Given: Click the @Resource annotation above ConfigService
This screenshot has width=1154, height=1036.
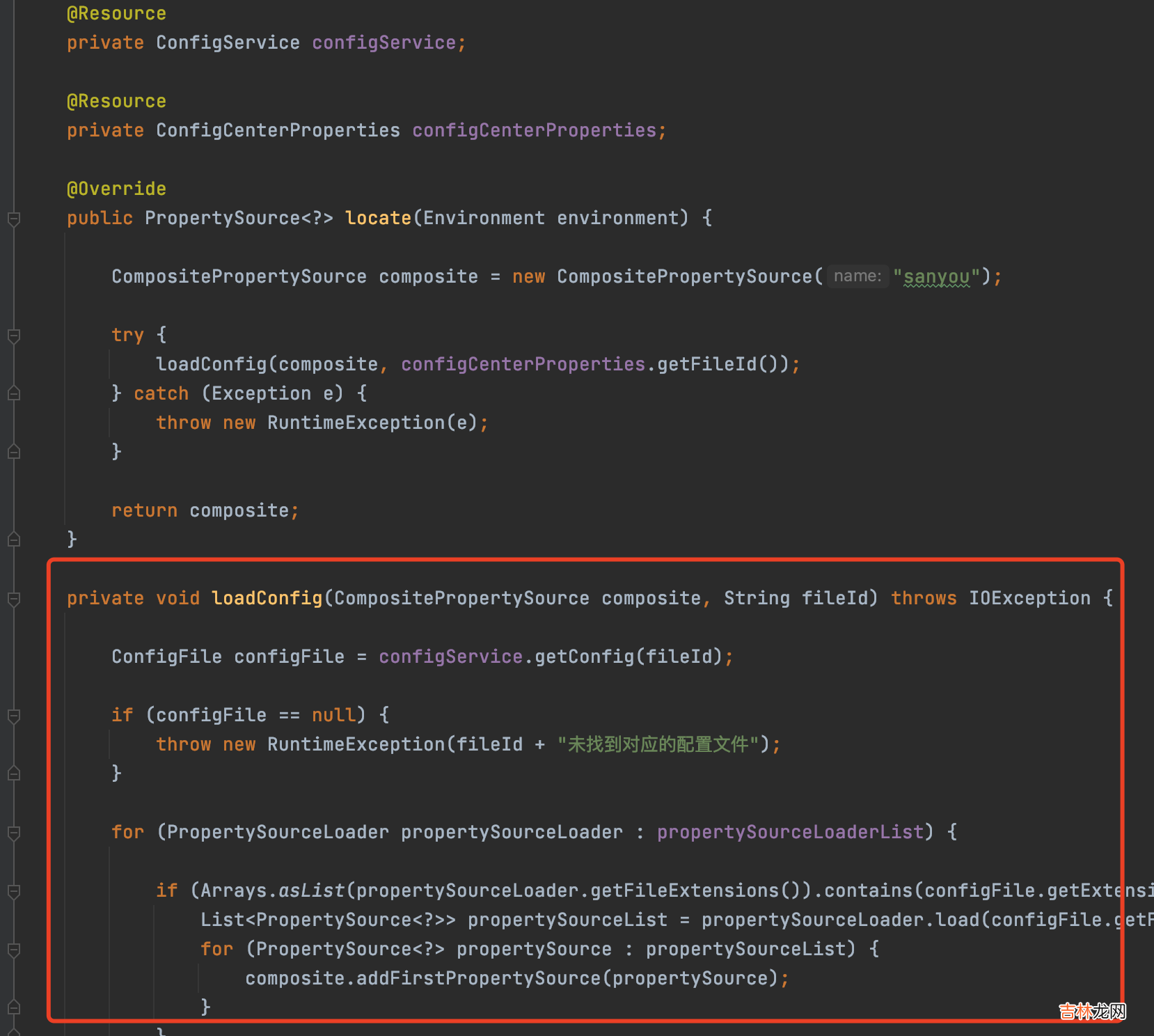Looking at the screenshot, I should [x=116, y=13].
